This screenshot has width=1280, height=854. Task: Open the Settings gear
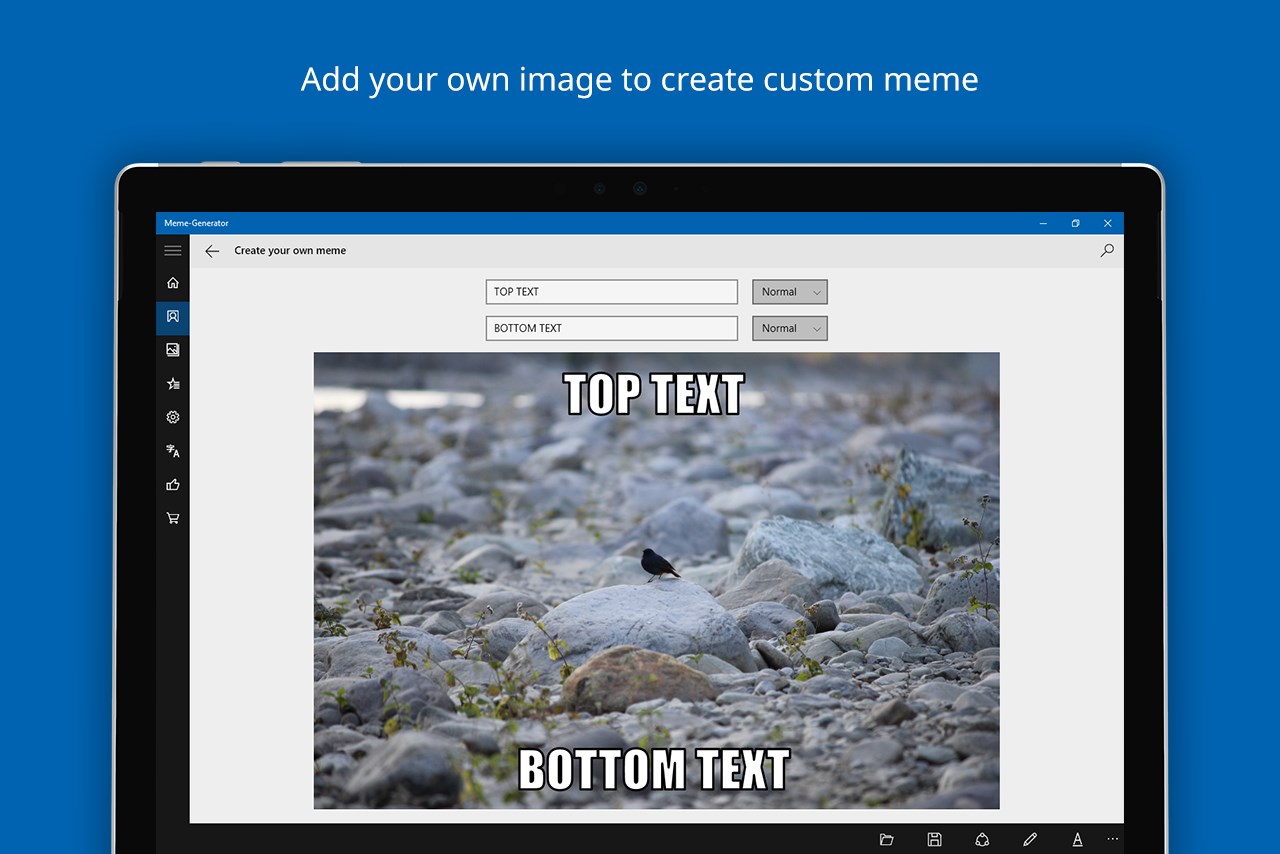[172, 417]
